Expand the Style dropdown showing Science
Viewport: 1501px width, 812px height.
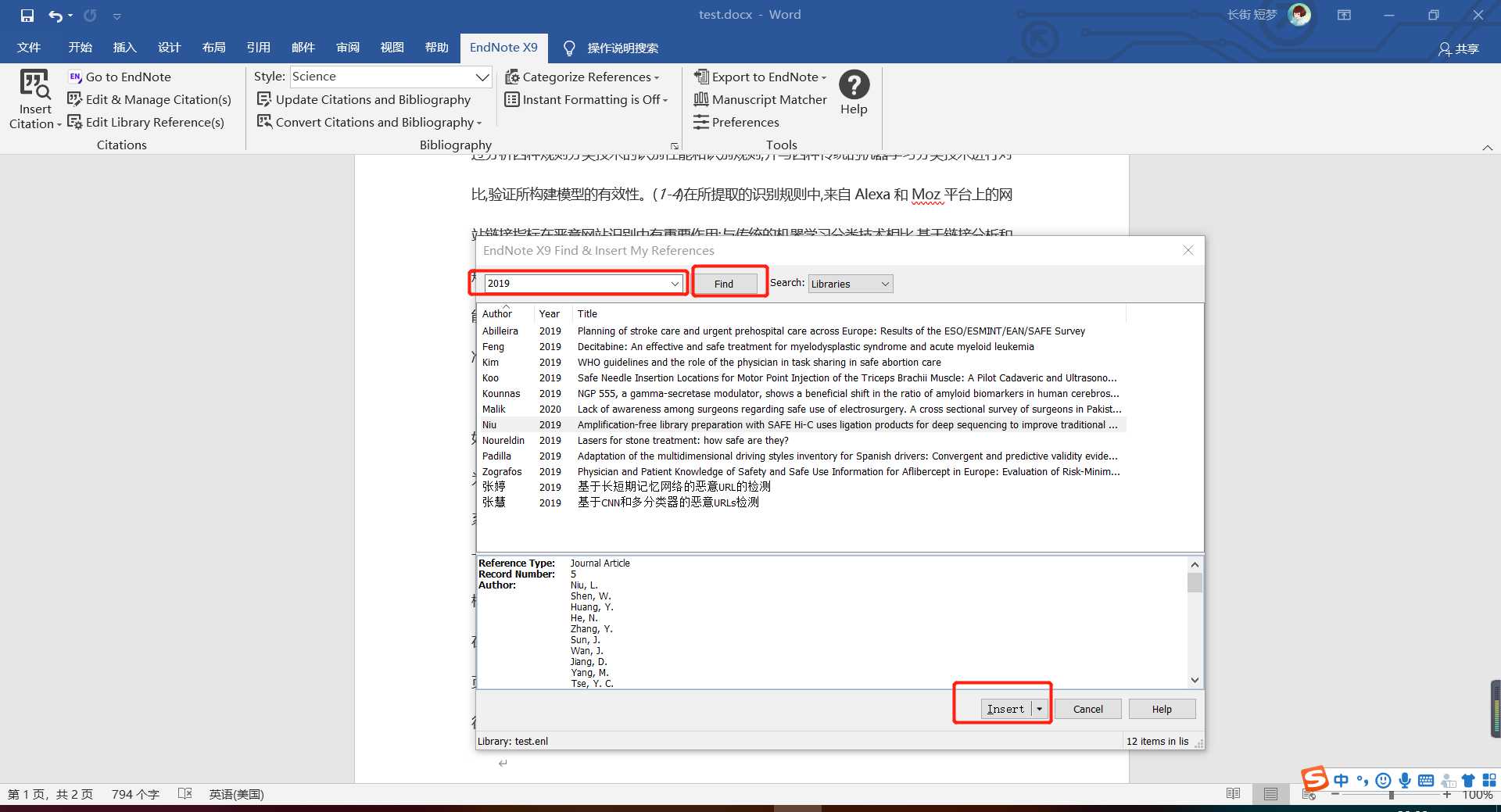pyautogui.click(x=482, y=77)
